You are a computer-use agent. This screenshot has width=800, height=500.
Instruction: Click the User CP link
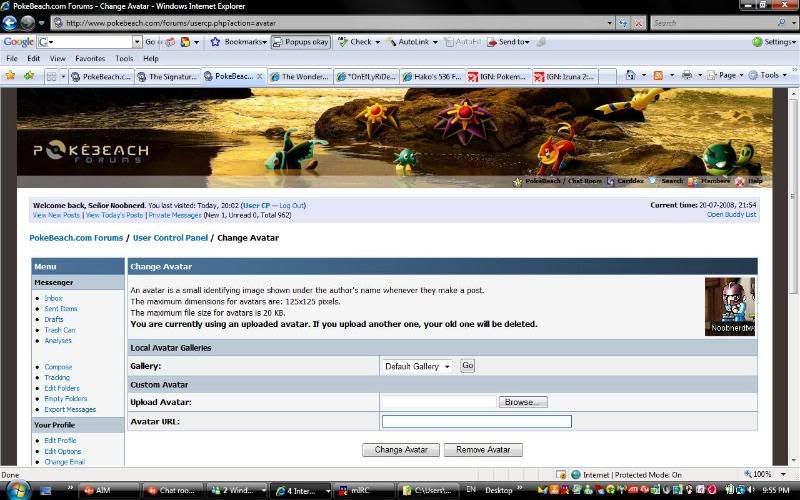click(x=257, y=206)
